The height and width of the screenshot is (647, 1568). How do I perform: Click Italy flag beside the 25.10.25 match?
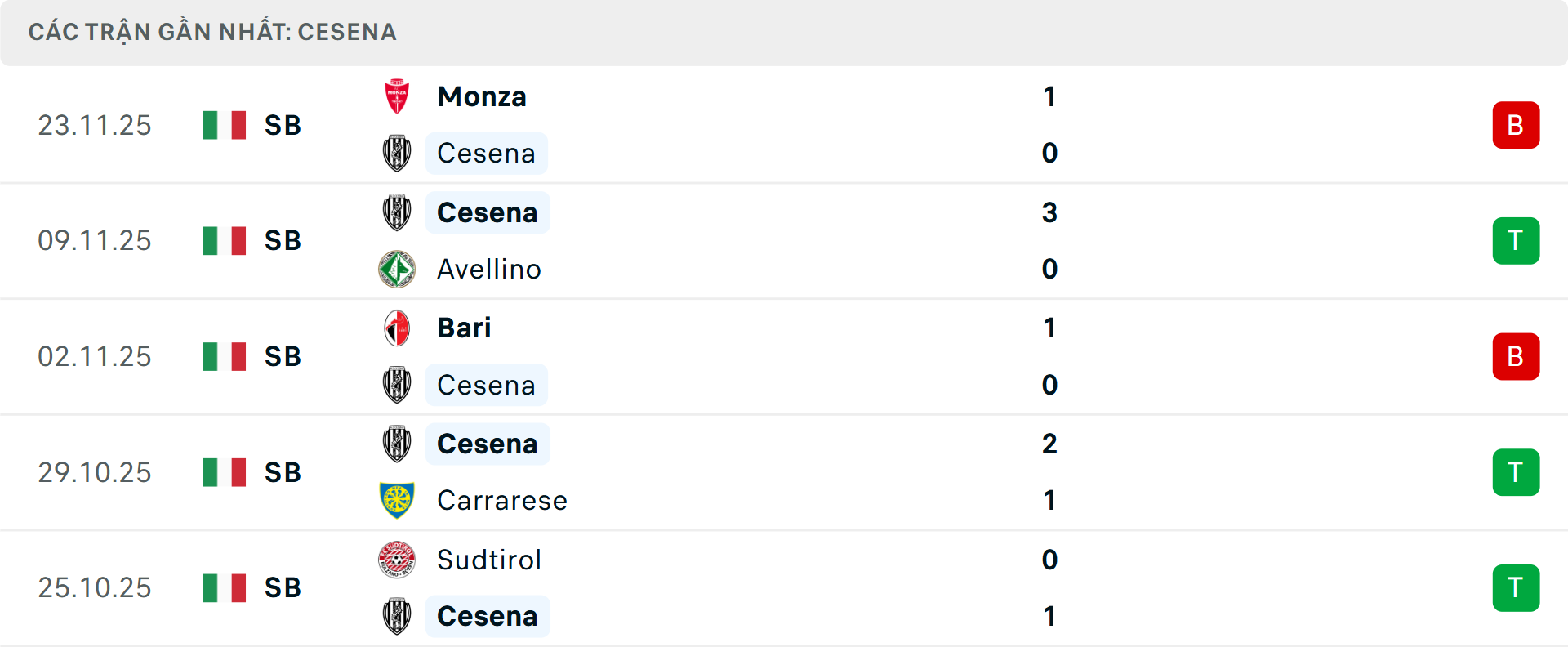click(x=225, y=587)
